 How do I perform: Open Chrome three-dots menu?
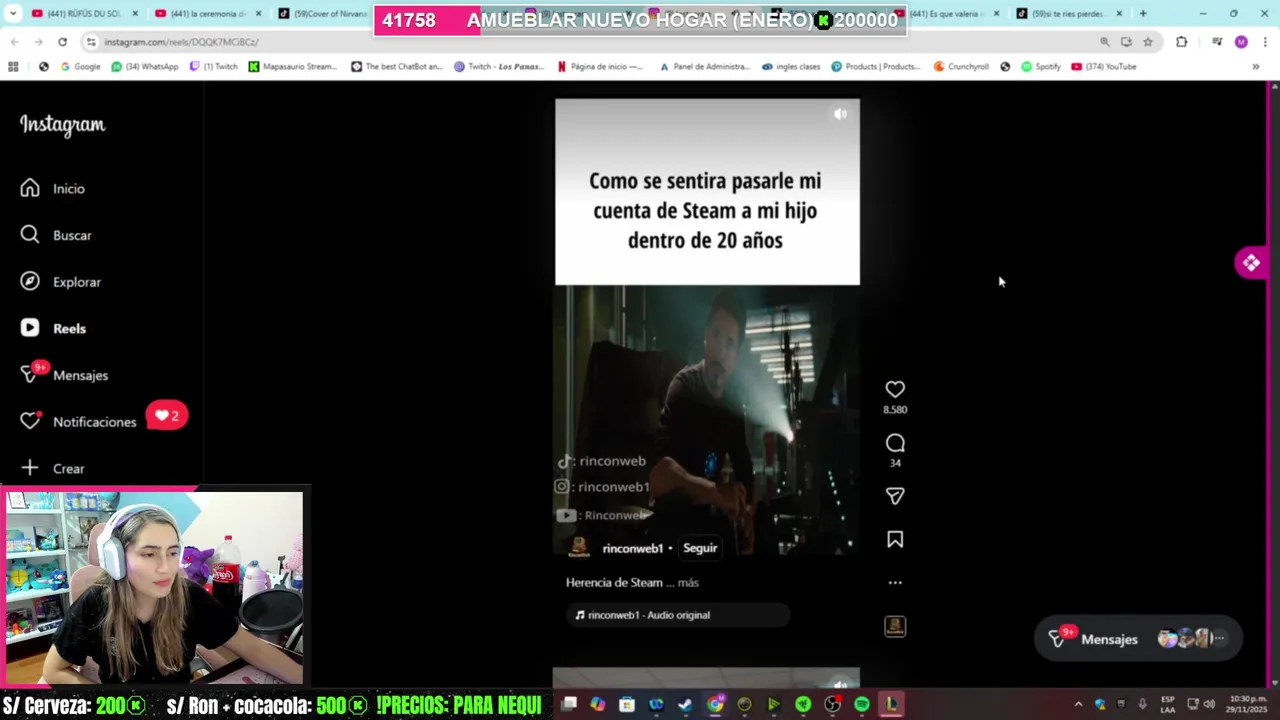pos(1266,42)
